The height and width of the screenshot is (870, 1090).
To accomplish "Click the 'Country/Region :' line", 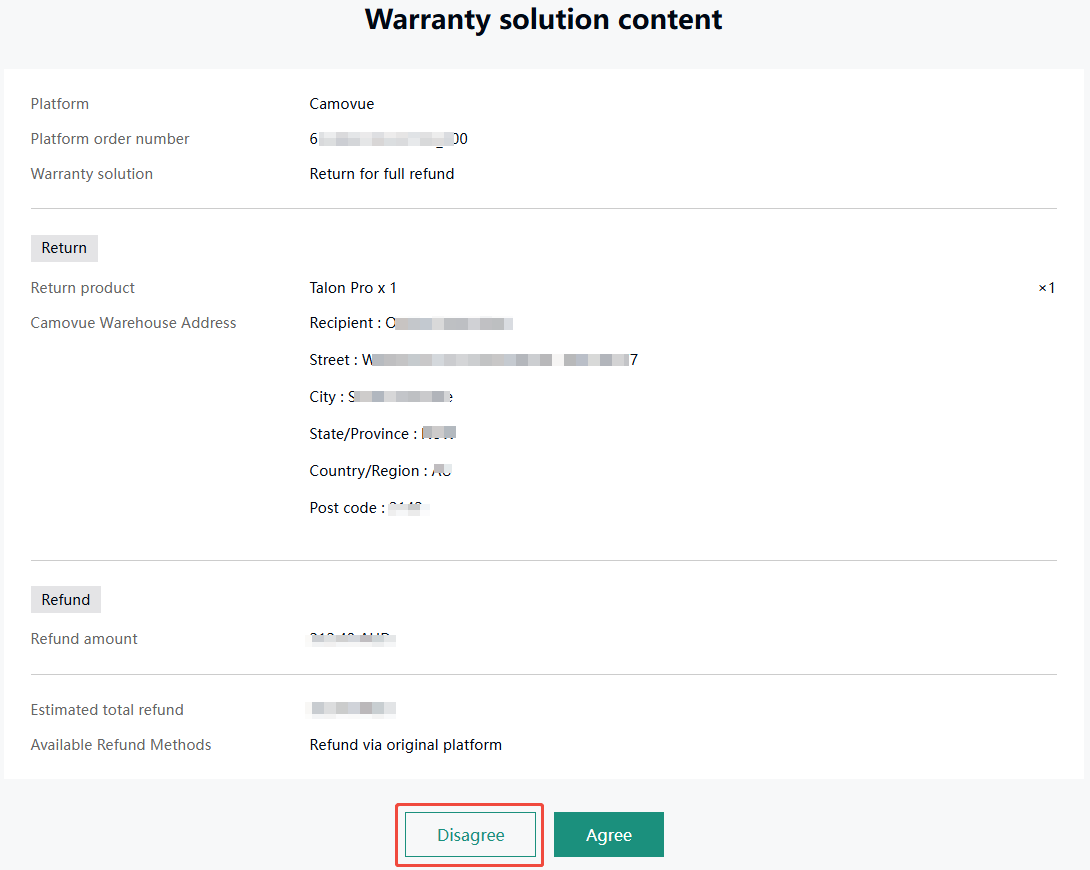I will [380, 471].
